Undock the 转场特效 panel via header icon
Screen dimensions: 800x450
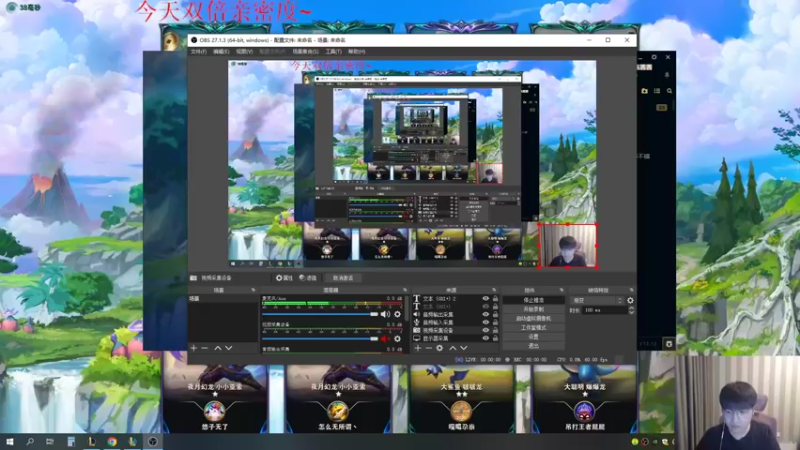pyautogui.click(x=632, y=290)
